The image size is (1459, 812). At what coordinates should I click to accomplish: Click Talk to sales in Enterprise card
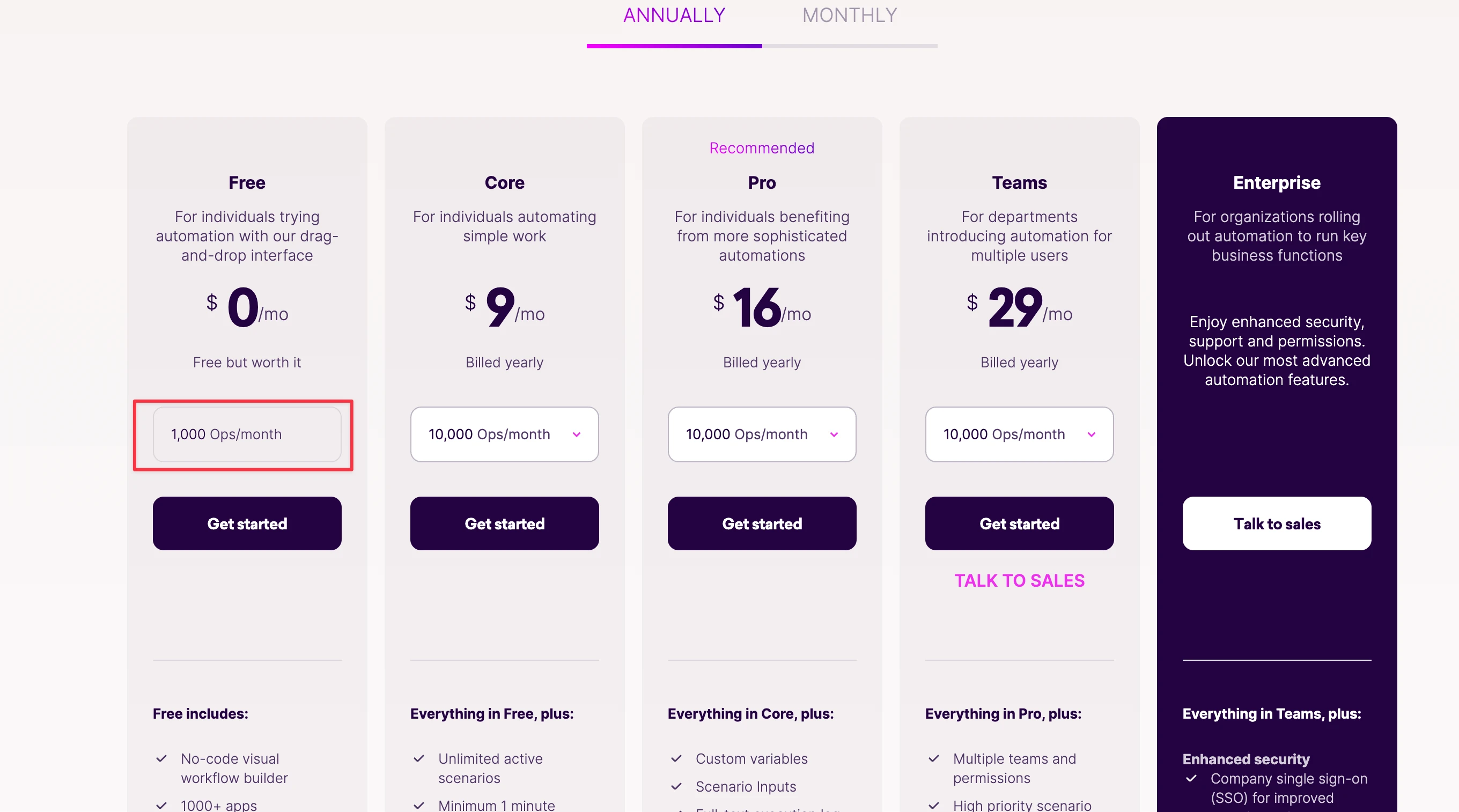coord(1277,523)
